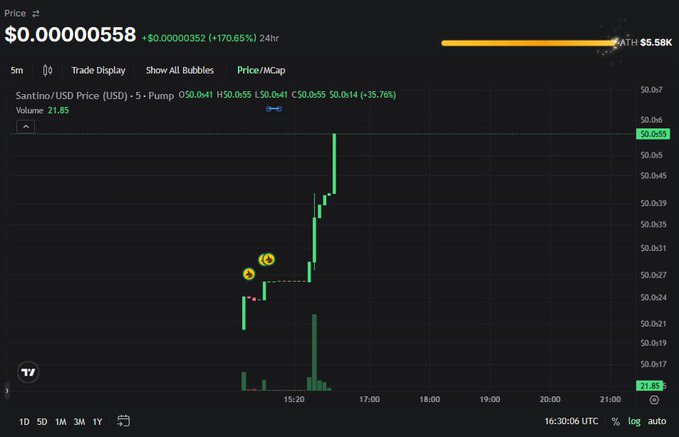Click the 17:00 time axis label
This screenshot has height=437, width=679.
pyautogui.click(x=369, y=399)
